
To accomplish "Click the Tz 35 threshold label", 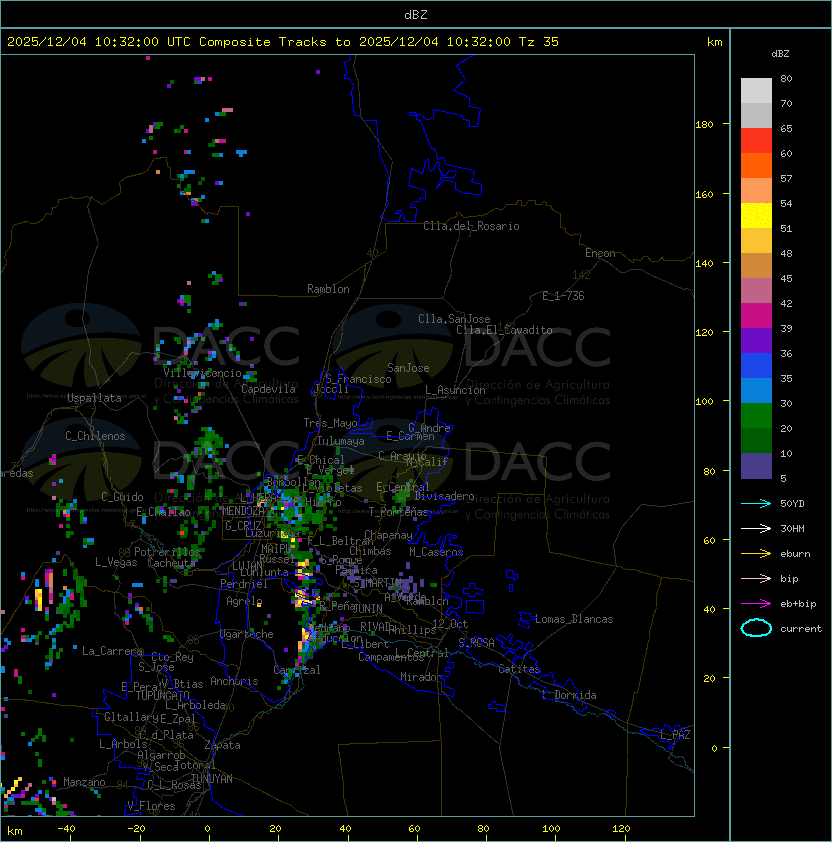I will pyautogui.click(x=539, y=42).
